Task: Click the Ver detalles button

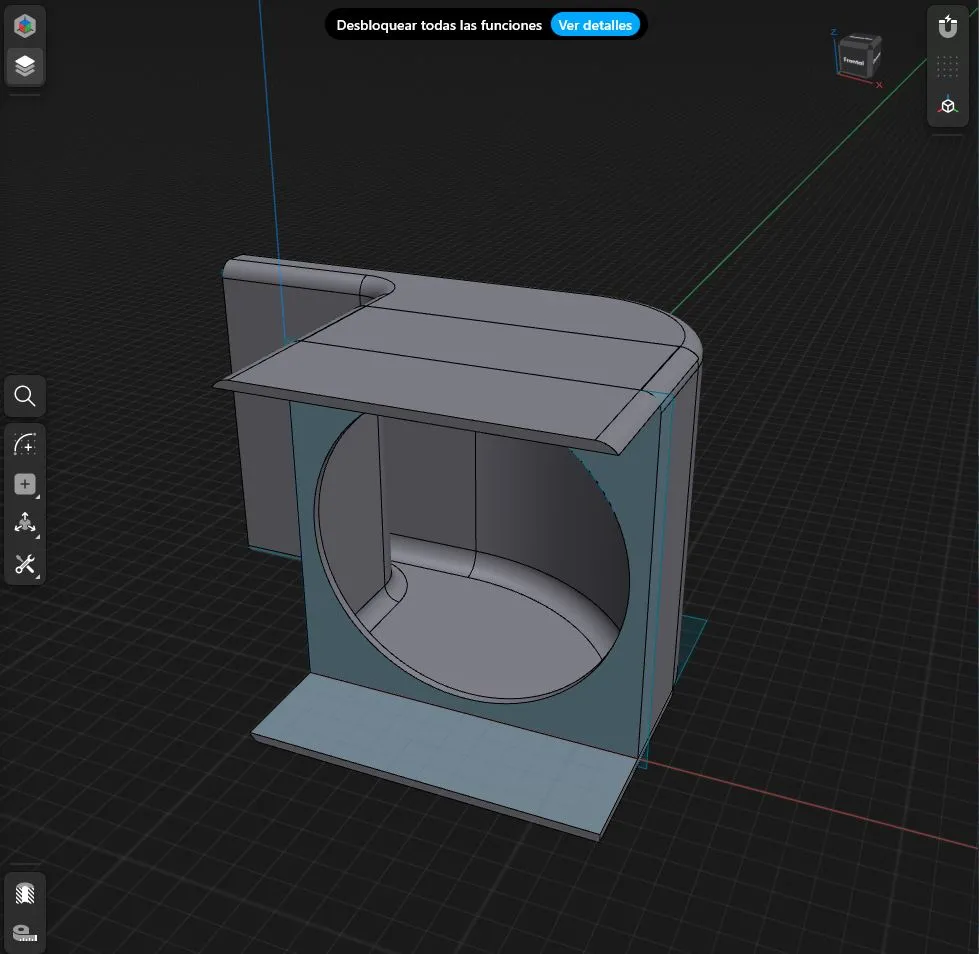Action: pyautogui.click(x=595, y=25)
